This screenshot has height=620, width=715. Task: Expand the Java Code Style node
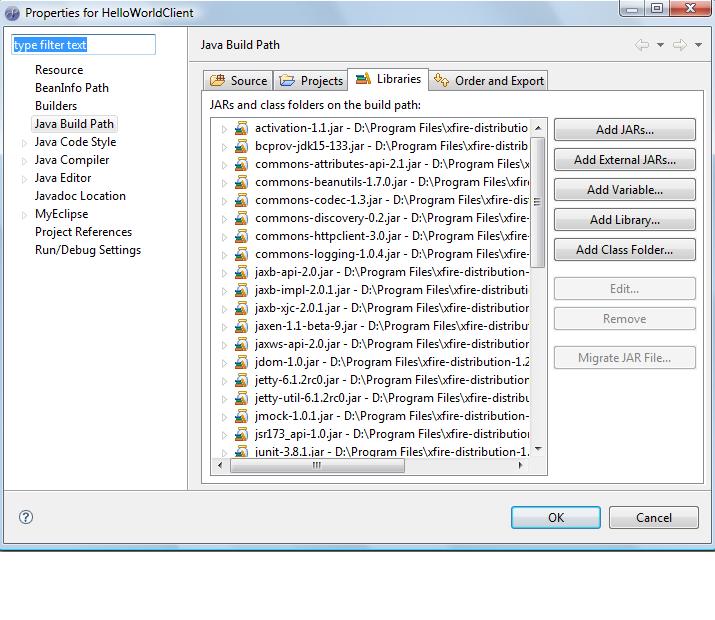[x=25, y=143]
